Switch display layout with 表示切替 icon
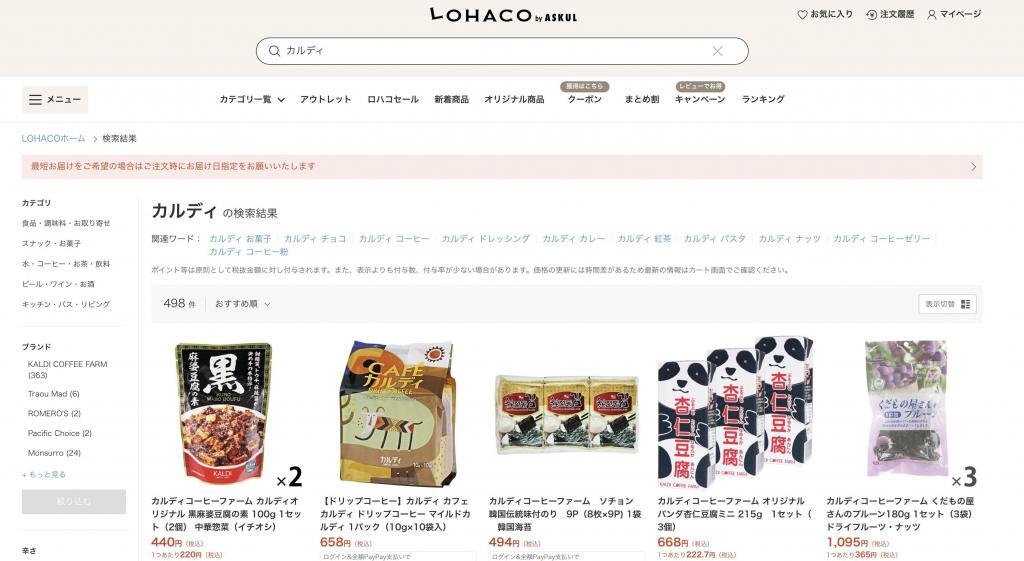1024x561 pixels. click(x=965, y=304)
